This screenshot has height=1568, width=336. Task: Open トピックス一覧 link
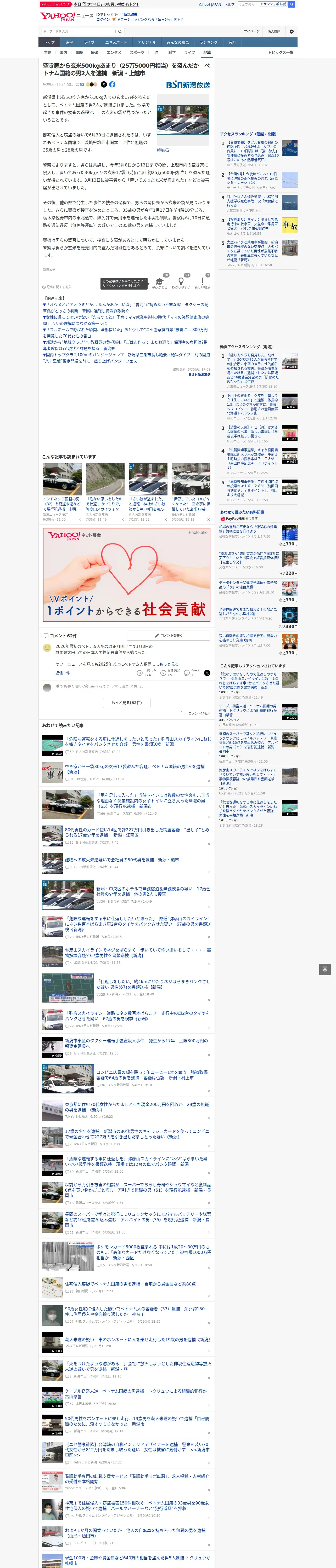pos(281,52)
